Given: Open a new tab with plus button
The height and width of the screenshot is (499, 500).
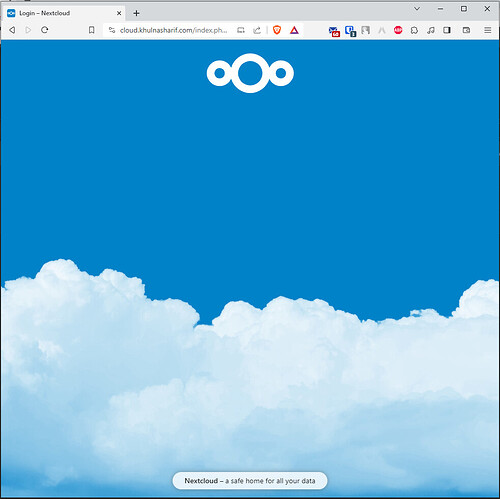Looking at the screenshot, I should 136,13.
